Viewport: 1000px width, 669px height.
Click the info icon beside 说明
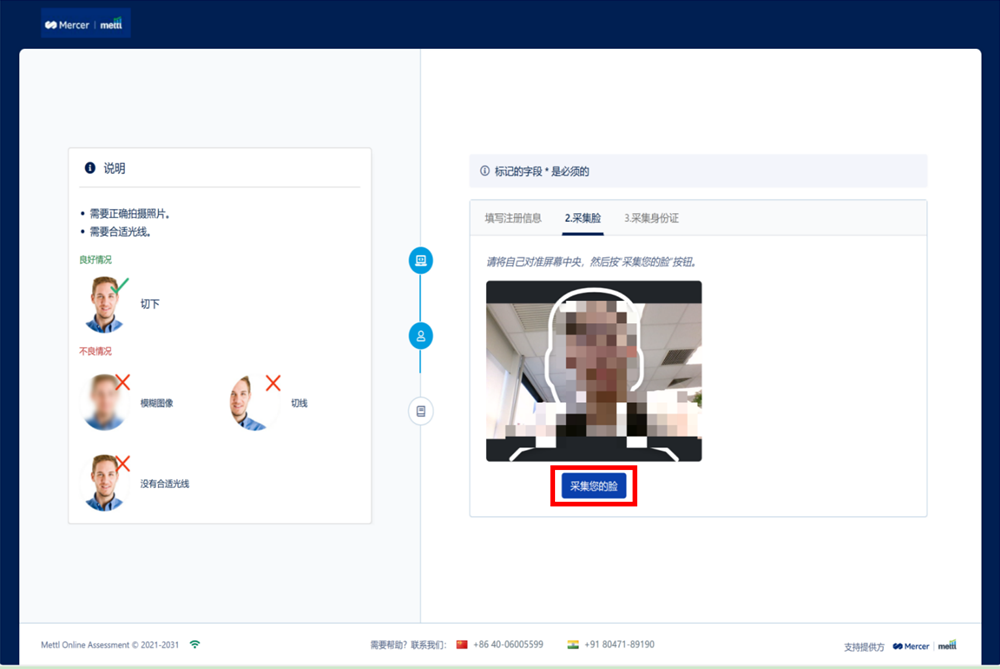90,168
